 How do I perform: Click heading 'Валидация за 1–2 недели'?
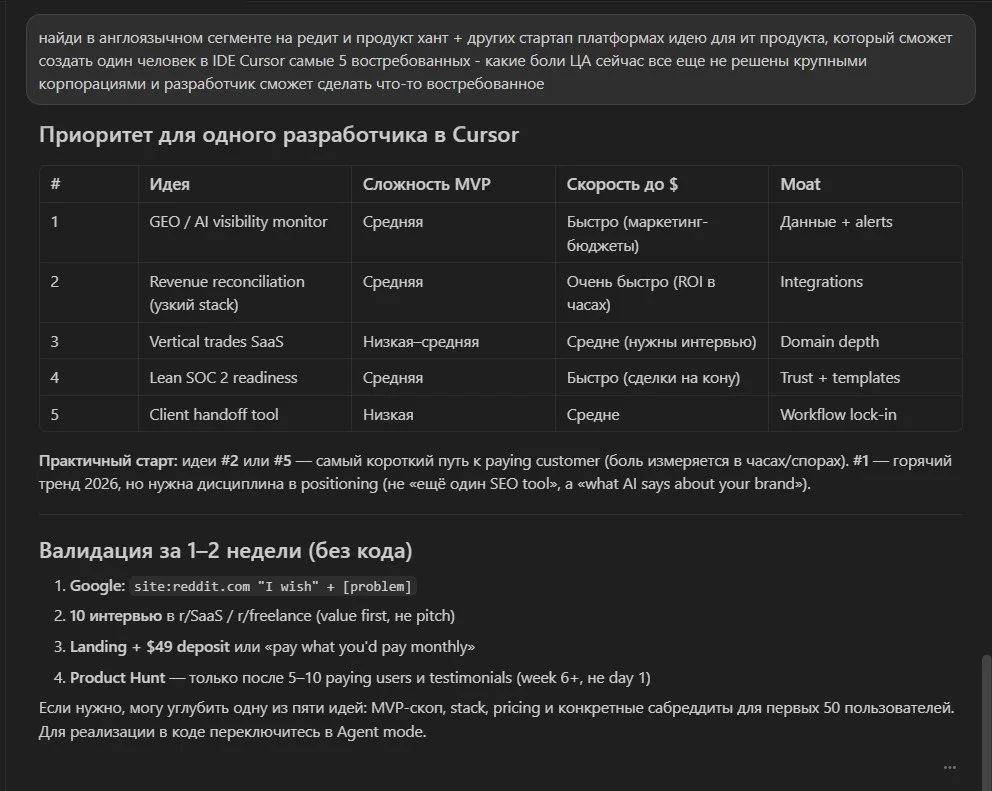click(226, 551)
